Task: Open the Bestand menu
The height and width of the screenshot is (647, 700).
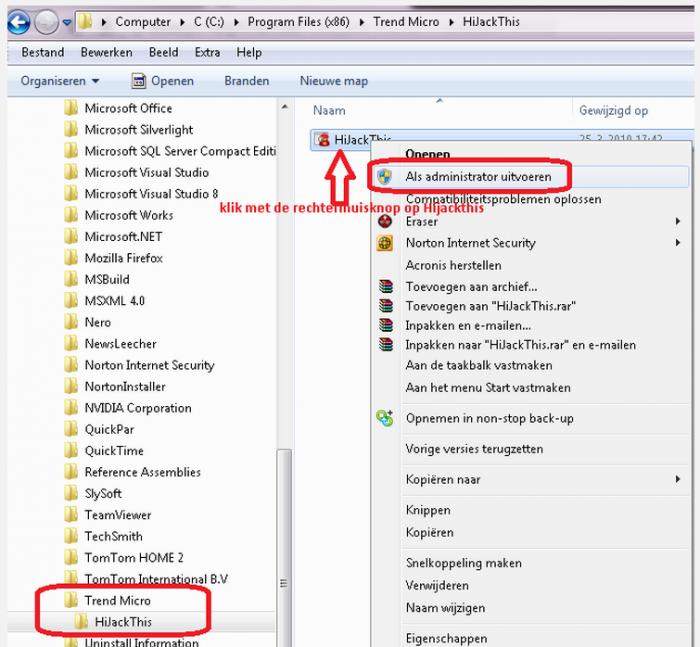Action: tap(43, 52)
